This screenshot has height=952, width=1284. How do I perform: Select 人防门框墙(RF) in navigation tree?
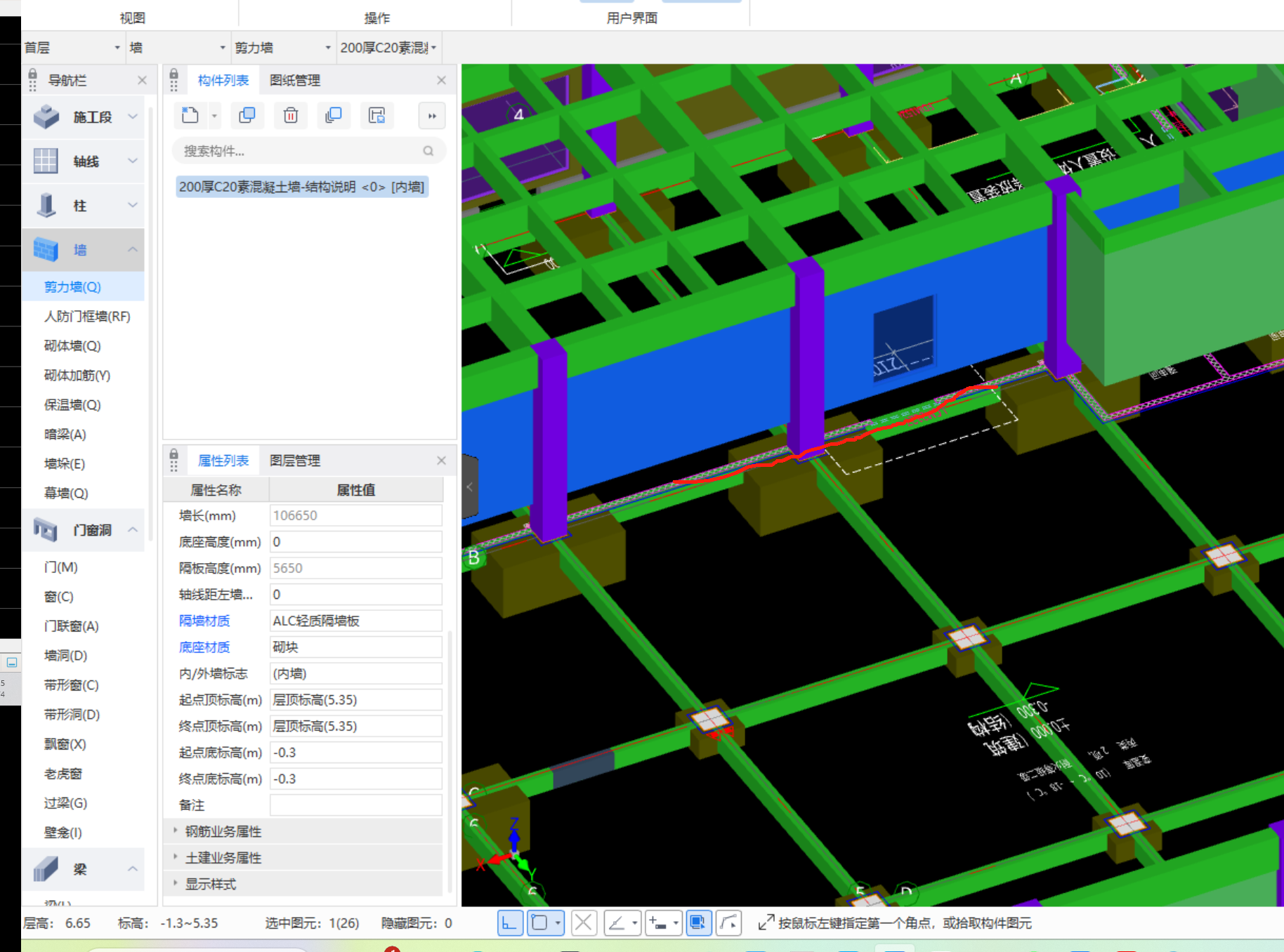pos(87,316)
